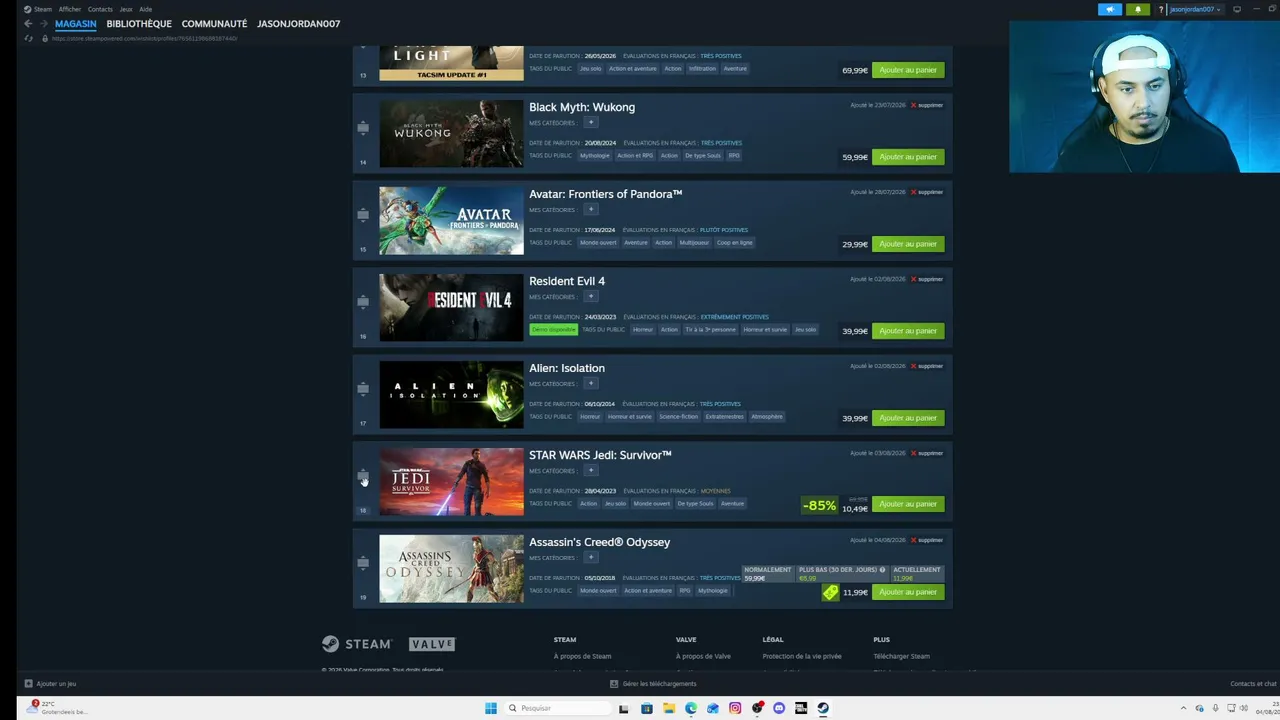Screen dimensions: 1280x720
Task: Remove Resident Evil 4 from wishlist
Action: tap(927, 279)
